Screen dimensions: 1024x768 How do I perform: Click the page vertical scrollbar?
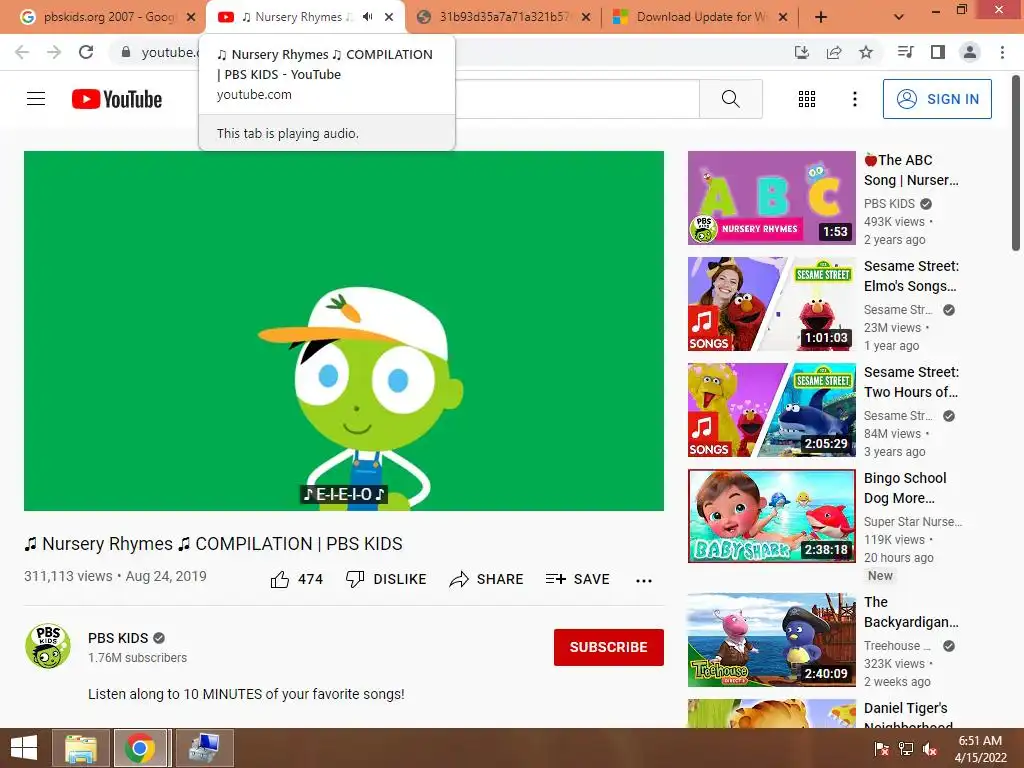1016,163
